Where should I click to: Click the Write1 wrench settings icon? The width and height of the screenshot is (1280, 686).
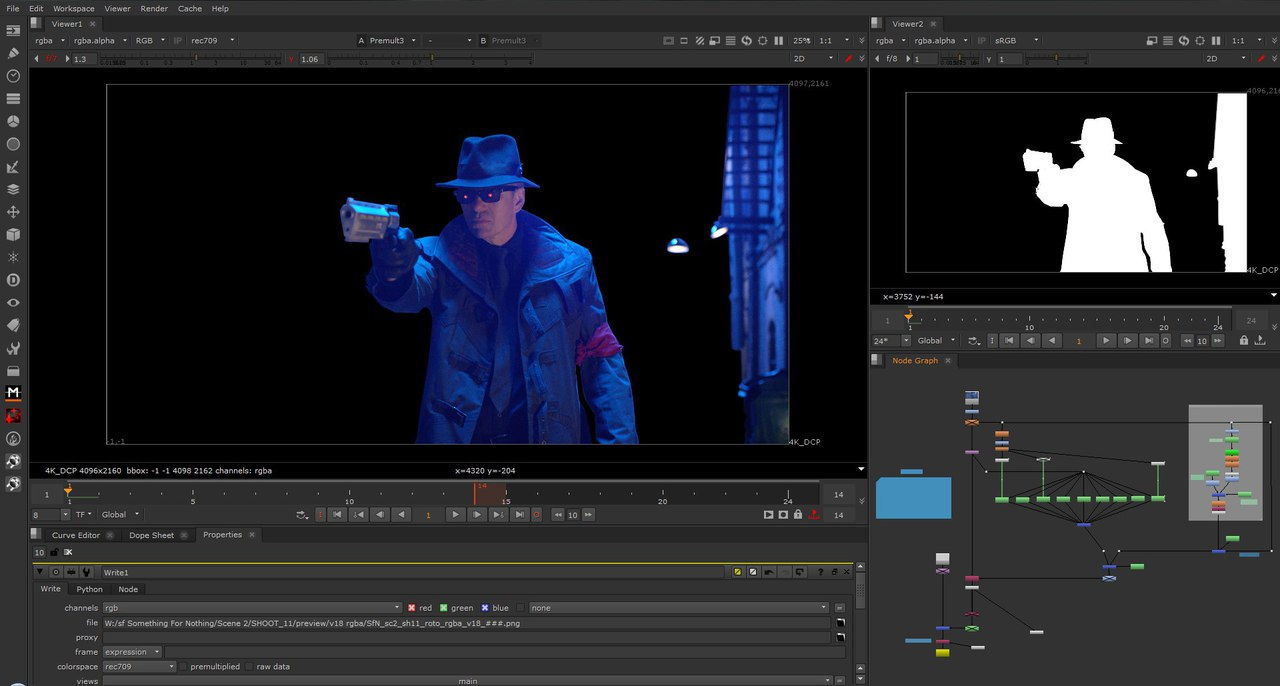pos(86,572)
